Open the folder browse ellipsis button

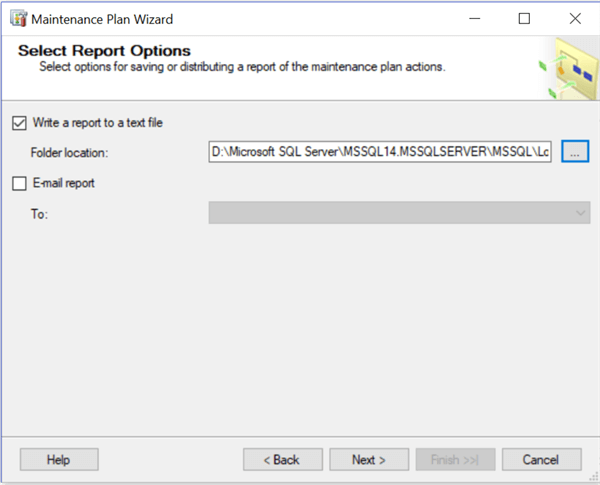(575, 152)
